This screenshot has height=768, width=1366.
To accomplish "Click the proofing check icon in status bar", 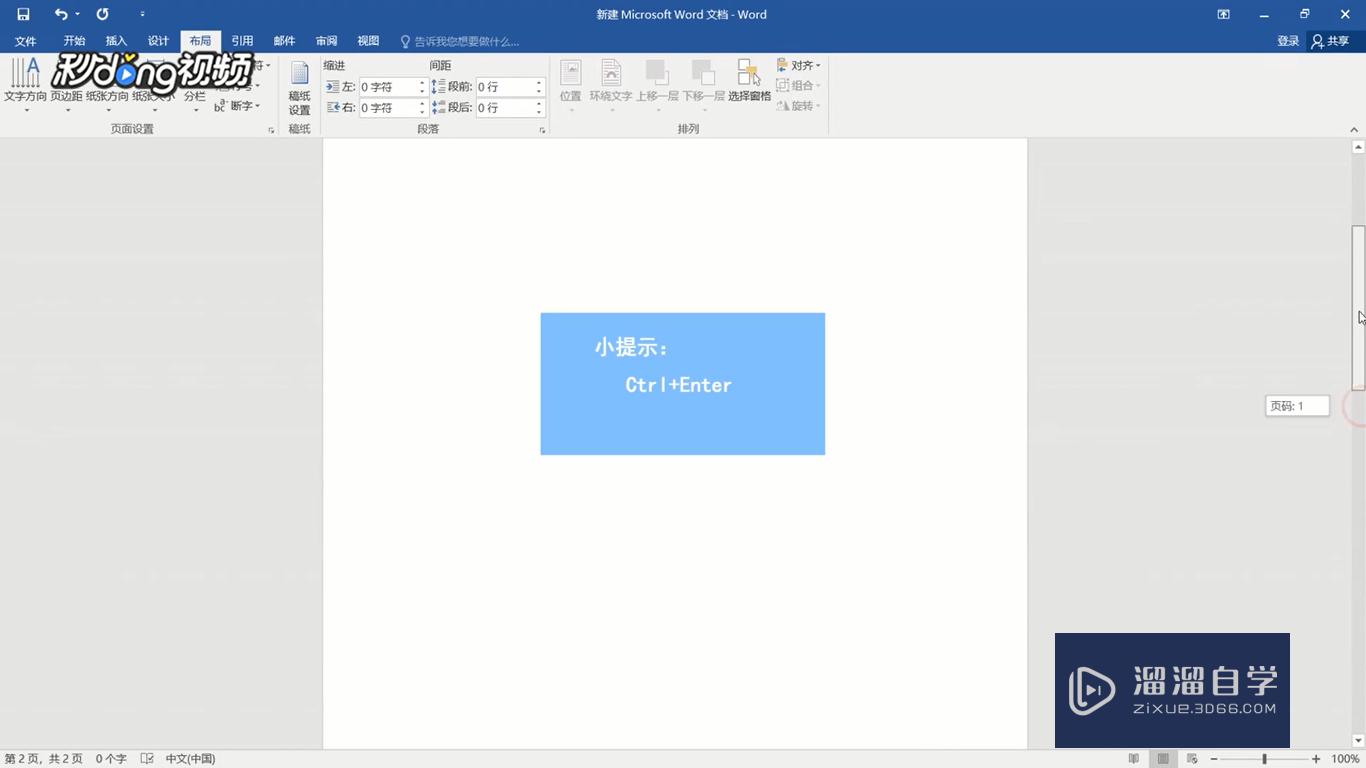I will click(147, 759).
